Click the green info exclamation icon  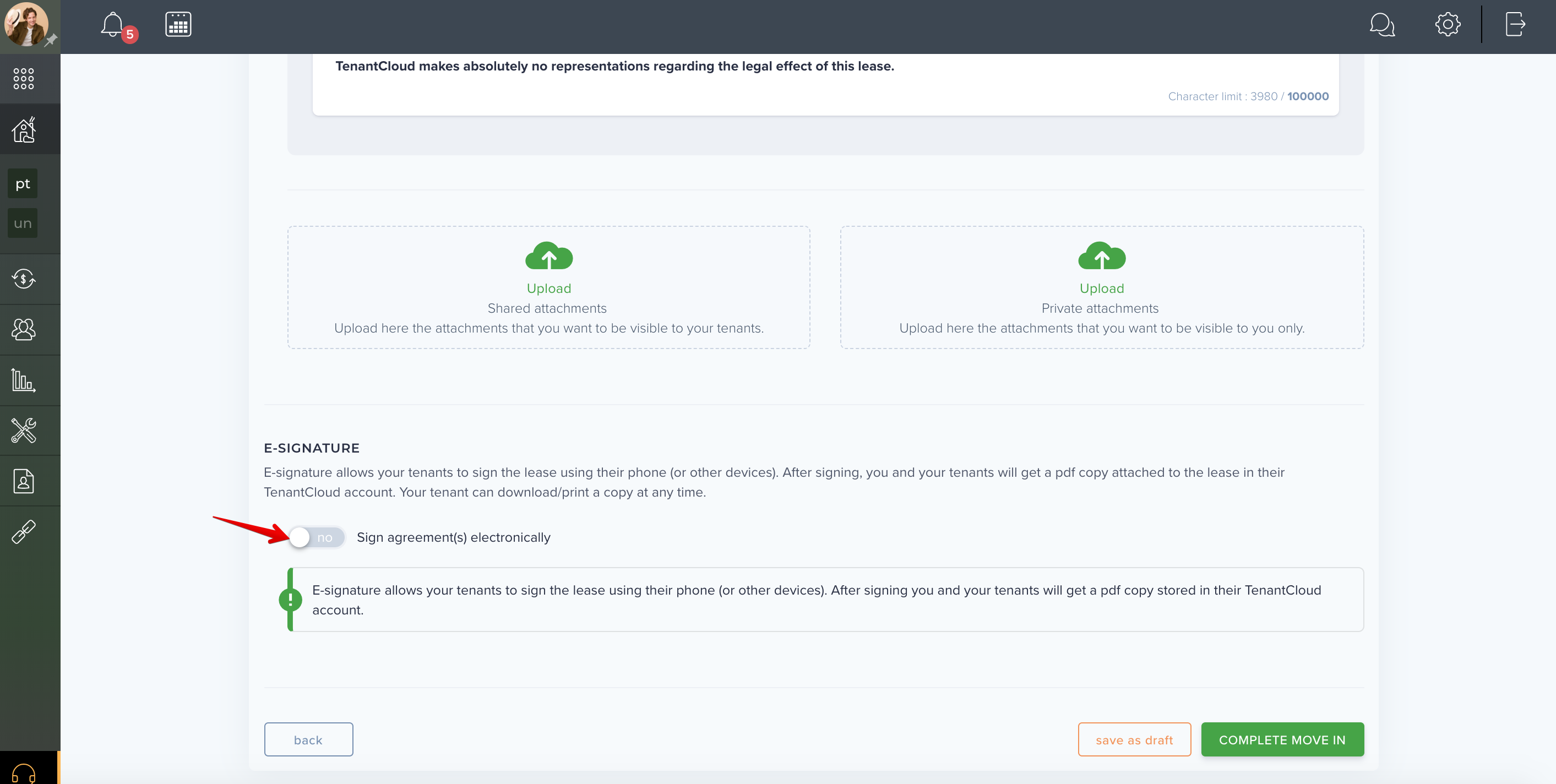coord(290,600)
